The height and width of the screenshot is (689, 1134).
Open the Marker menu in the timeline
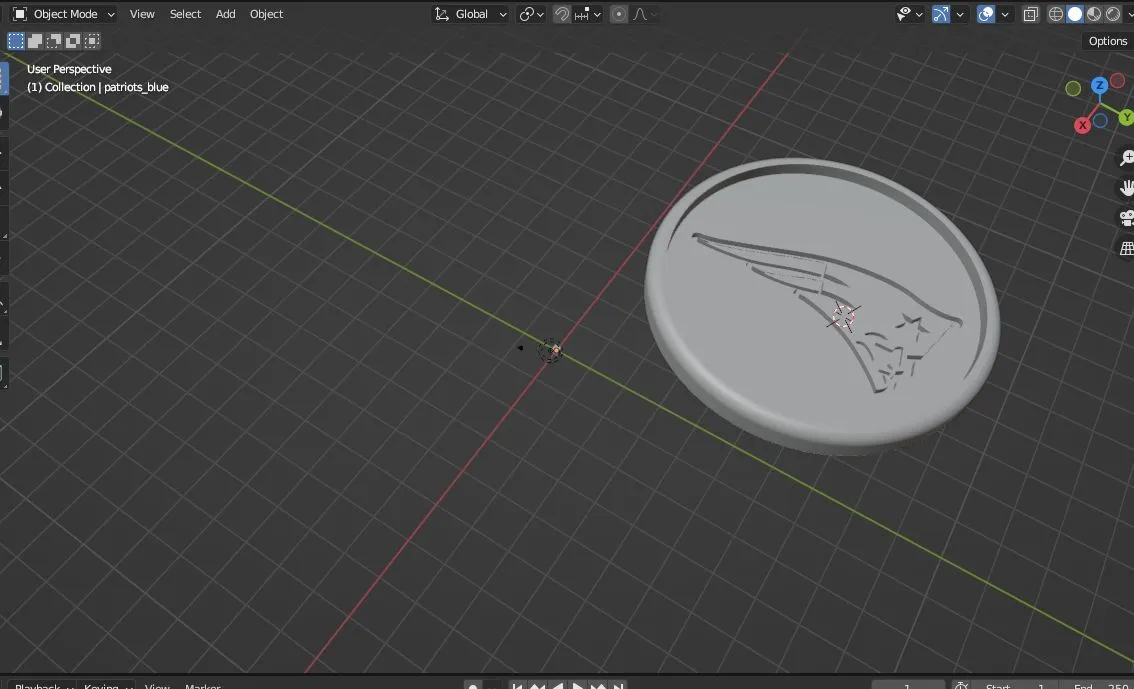tap(202, 685)
